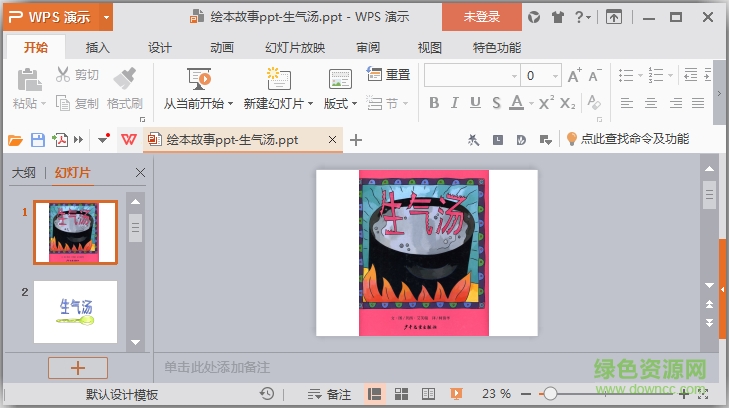Switch to the Insert (插入) tab
Screen dimensions: 729x408
[x=98, y=47]
